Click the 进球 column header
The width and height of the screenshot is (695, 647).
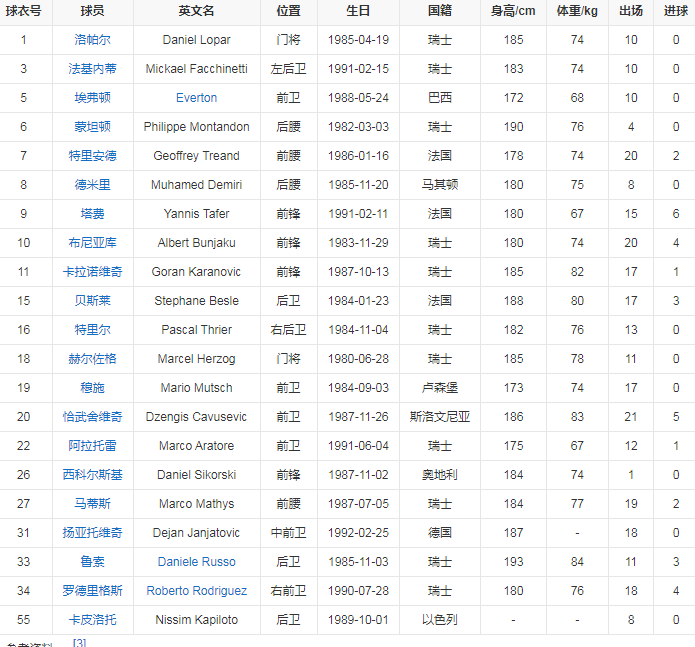tap(675, 11)
